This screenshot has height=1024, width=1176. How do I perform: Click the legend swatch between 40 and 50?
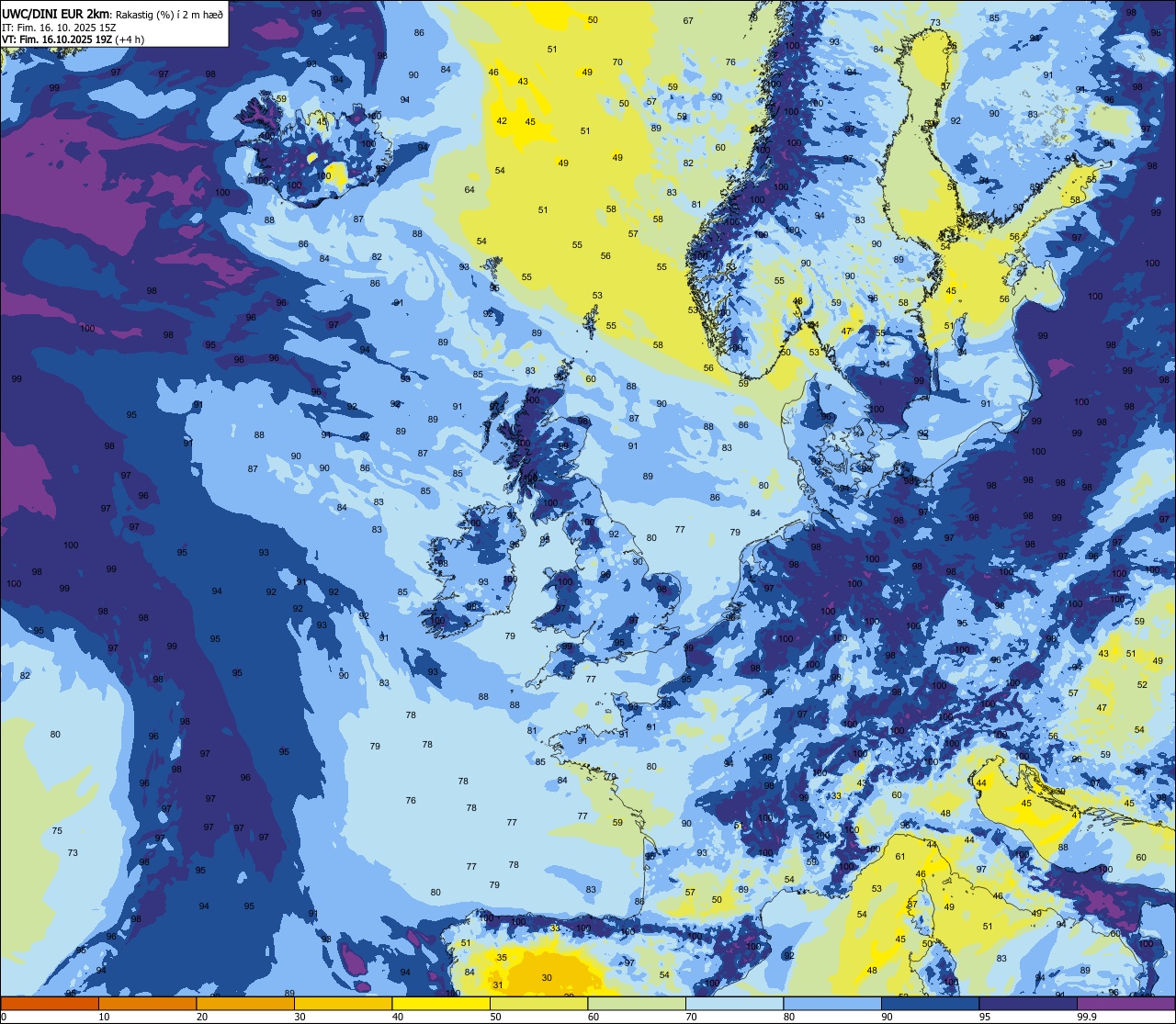point(441,1003)
